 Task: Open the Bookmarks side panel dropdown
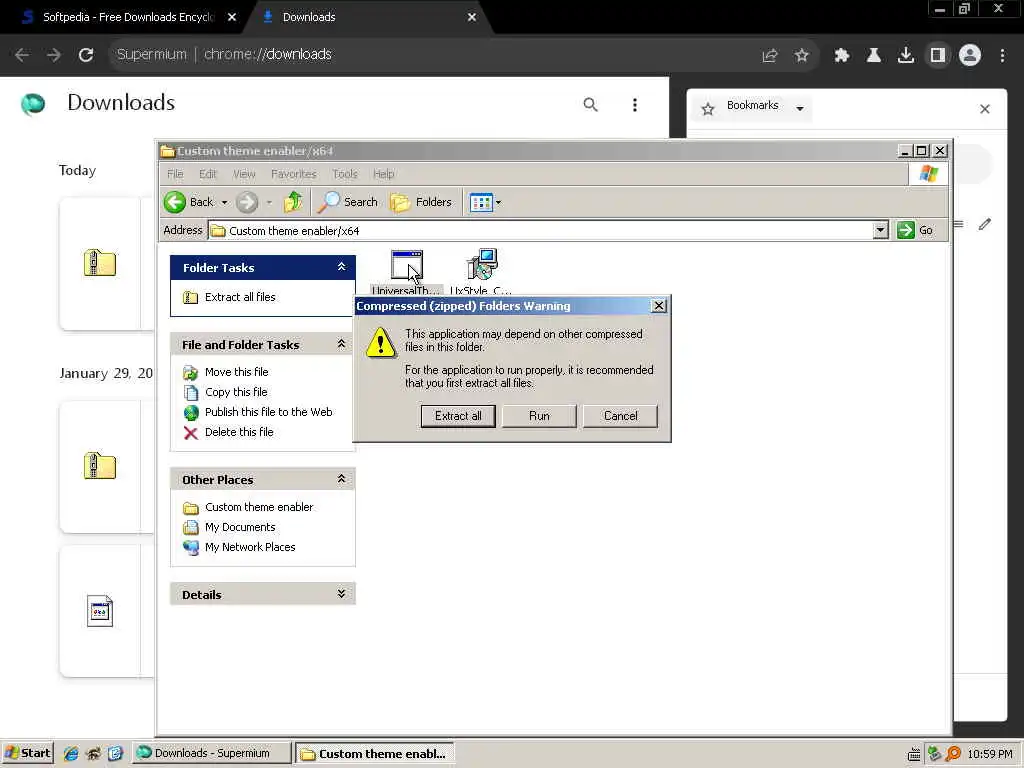(800, 108)
